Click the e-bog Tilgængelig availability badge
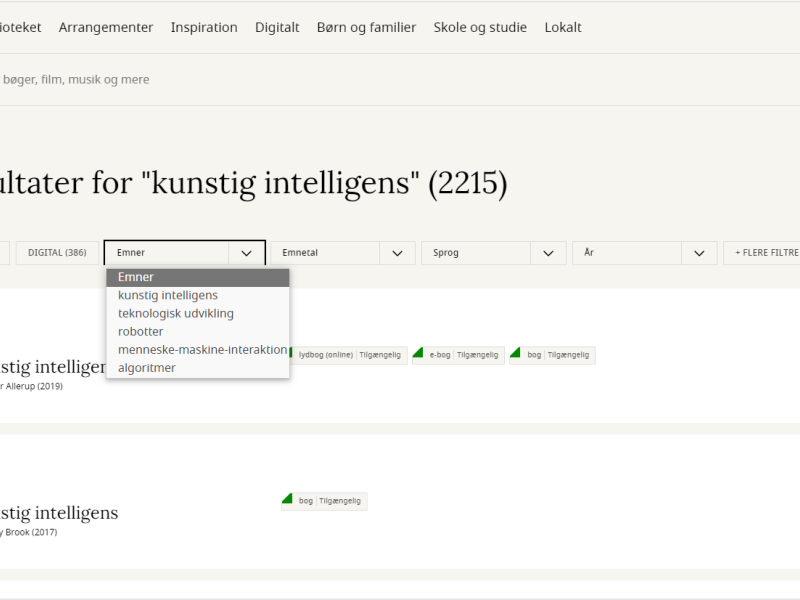Screen dimensions: 800x600 coord(458,355)
